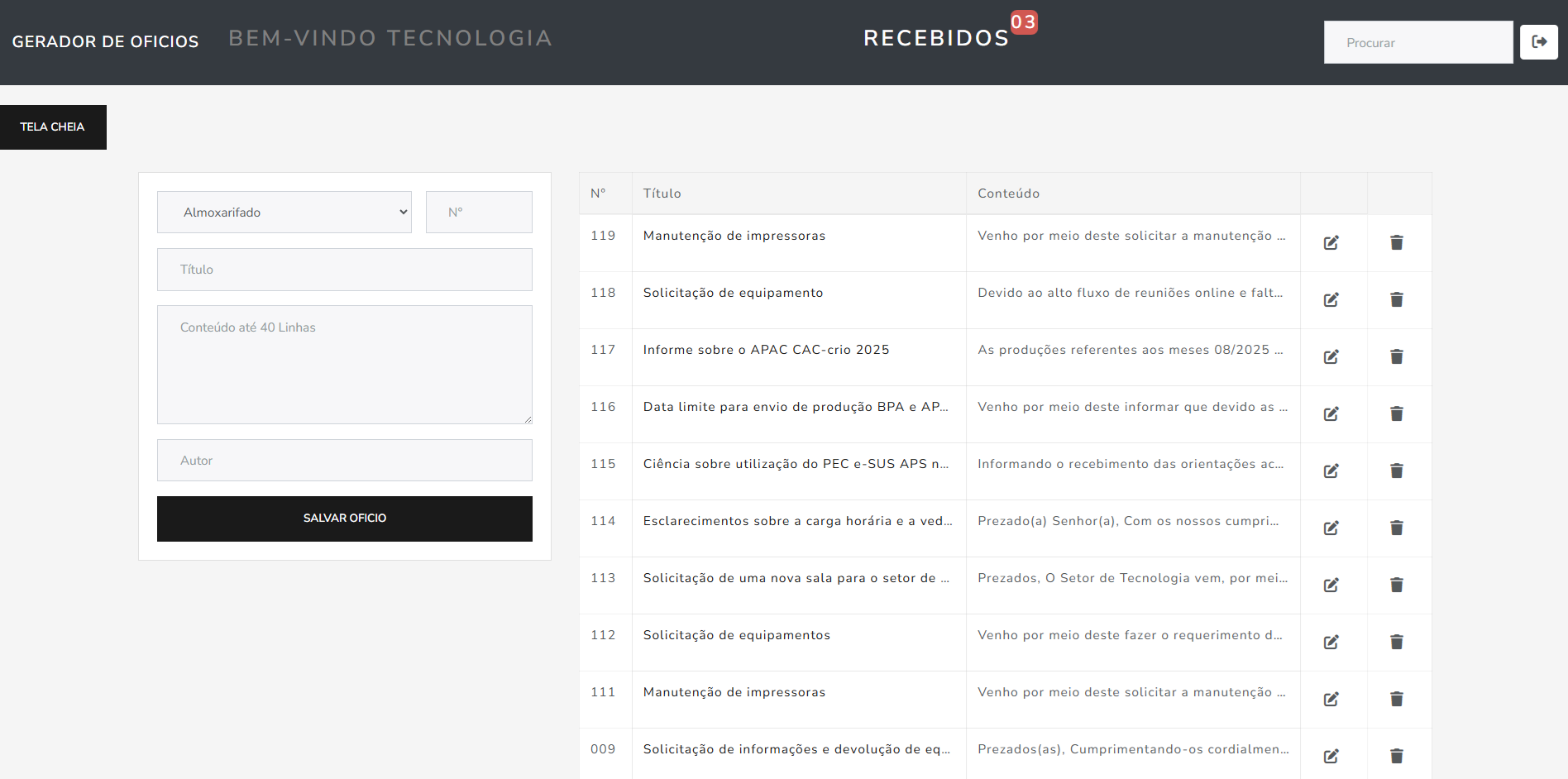This screenshot has width=1568, height=779.
Task: Focus the Procurar search field
Action: tap(1417, 43)
